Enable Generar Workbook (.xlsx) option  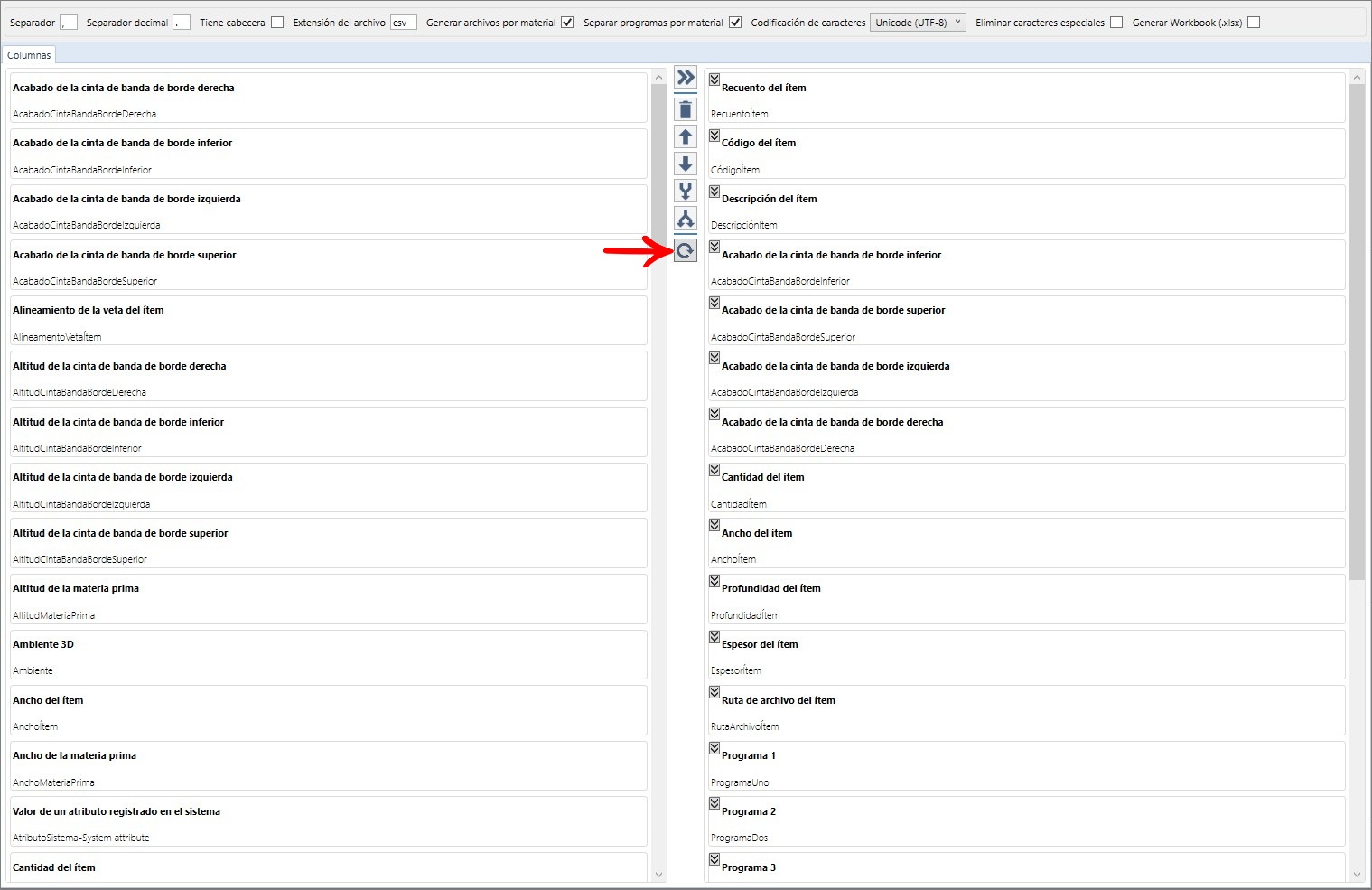(1254, 23)
